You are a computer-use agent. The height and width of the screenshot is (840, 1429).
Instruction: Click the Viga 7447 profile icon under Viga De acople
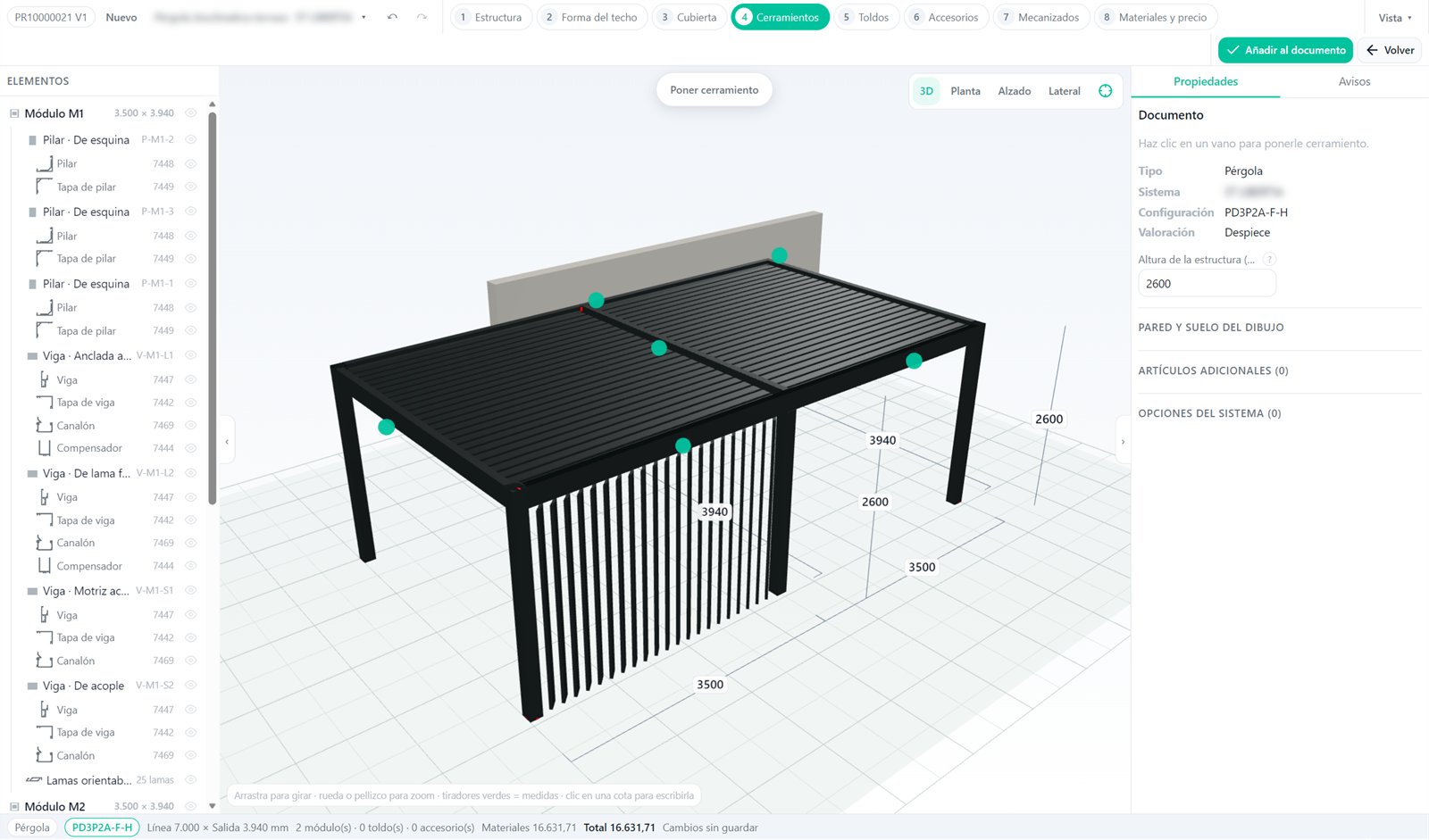coord(44,710)
